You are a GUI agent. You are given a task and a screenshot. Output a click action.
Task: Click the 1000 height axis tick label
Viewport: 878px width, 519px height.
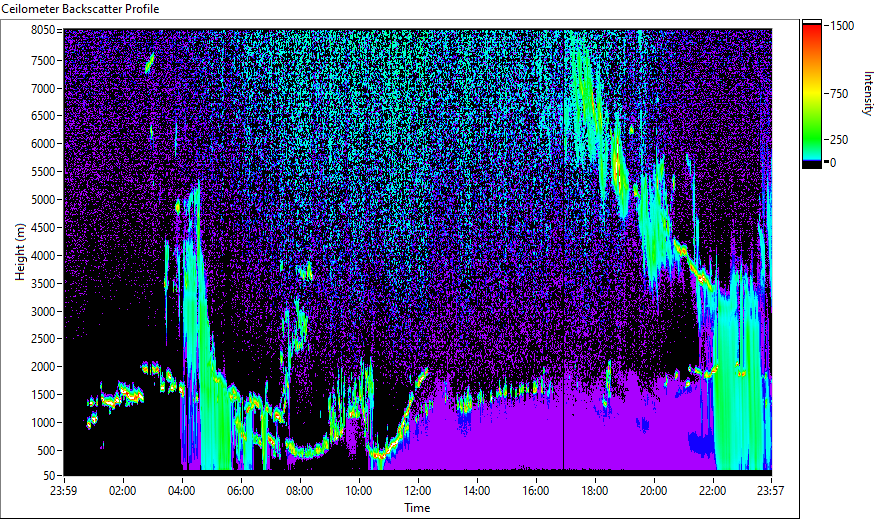43,423
